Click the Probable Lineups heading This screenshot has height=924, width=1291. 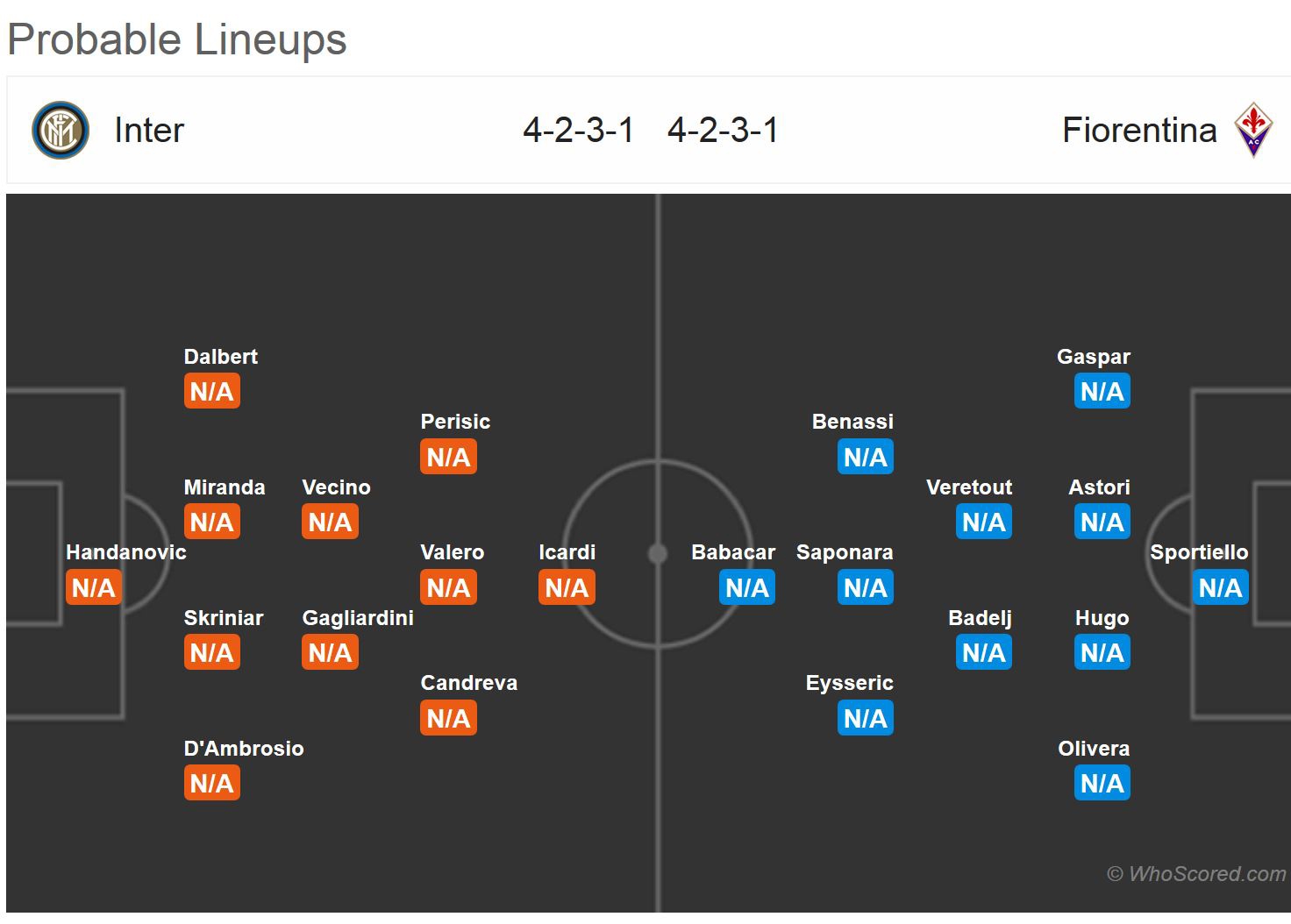177,39
